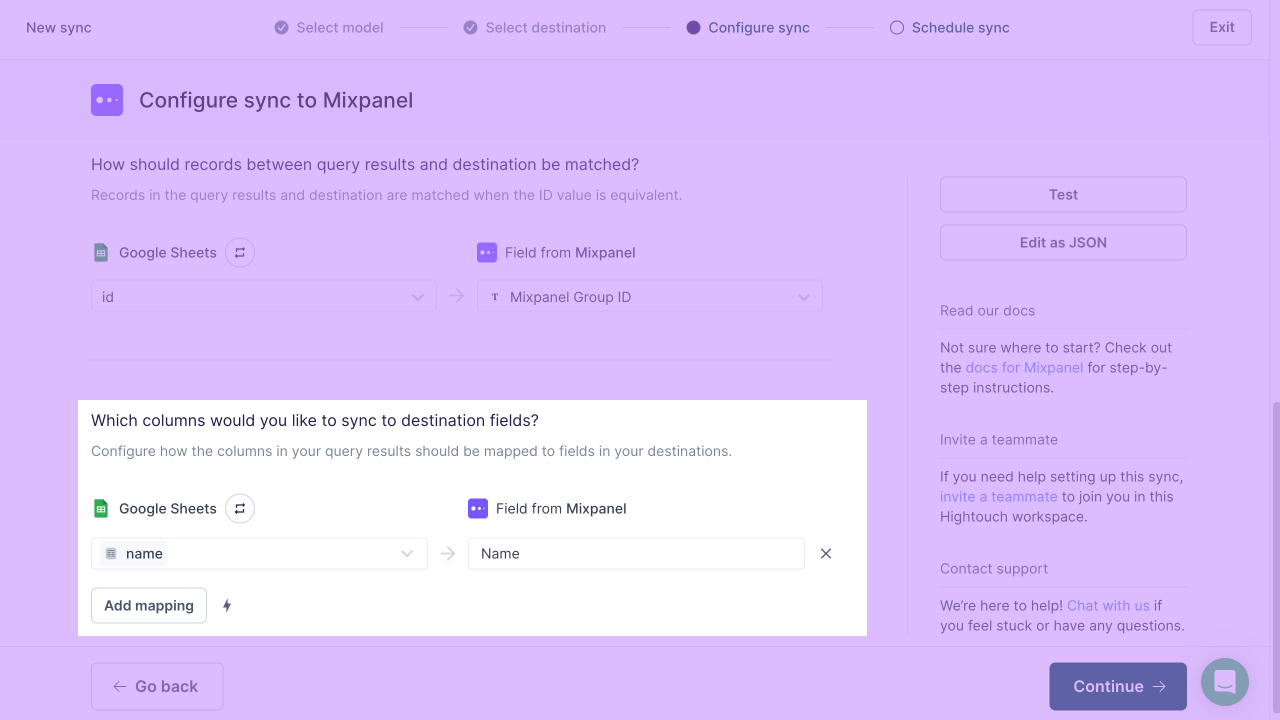Click the lightning bolt suggest mappings icon
Viewport: 1280px width, 720px height.
[227, 605]
